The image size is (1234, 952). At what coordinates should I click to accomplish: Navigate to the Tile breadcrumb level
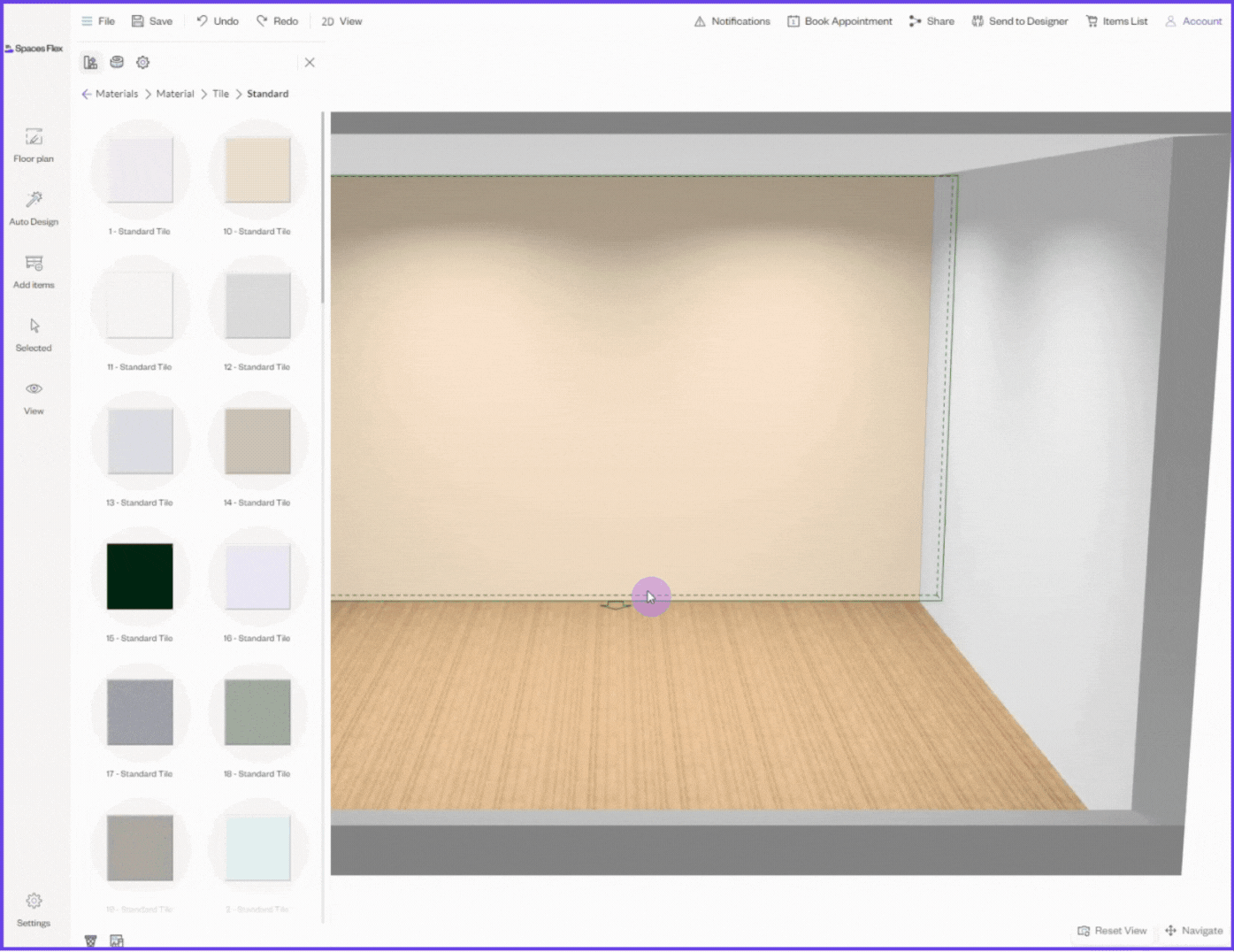coord(220,94)
